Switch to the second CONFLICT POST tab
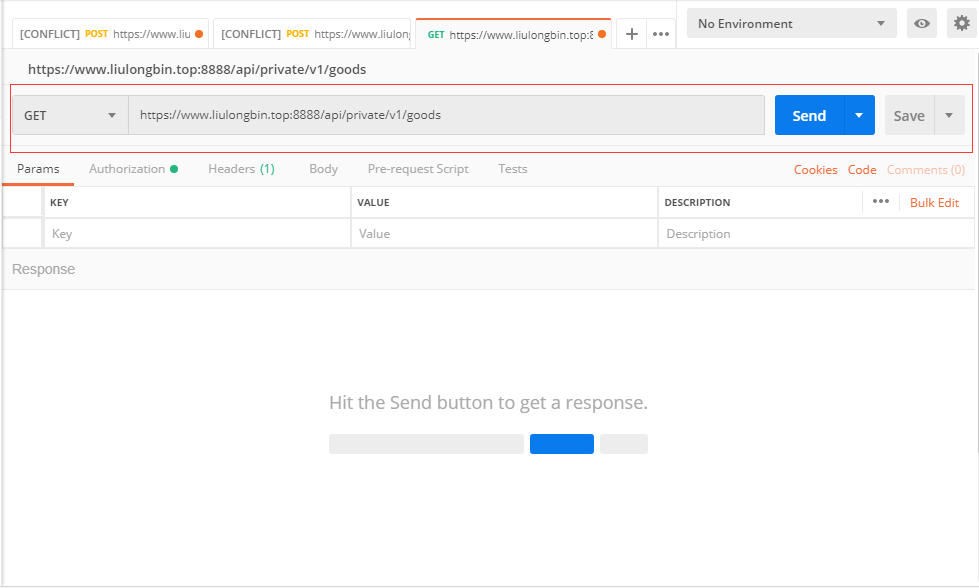Screen dimensions: 979x588 312,34
